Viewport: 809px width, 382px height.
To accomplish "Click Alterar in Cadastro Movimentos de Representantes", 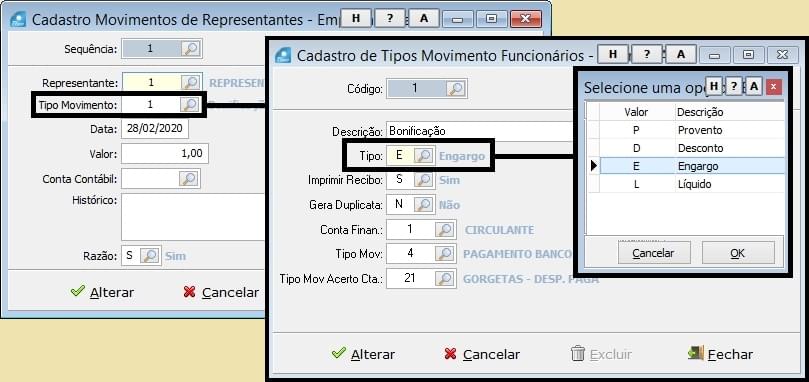I will click(x=102, y=292).
